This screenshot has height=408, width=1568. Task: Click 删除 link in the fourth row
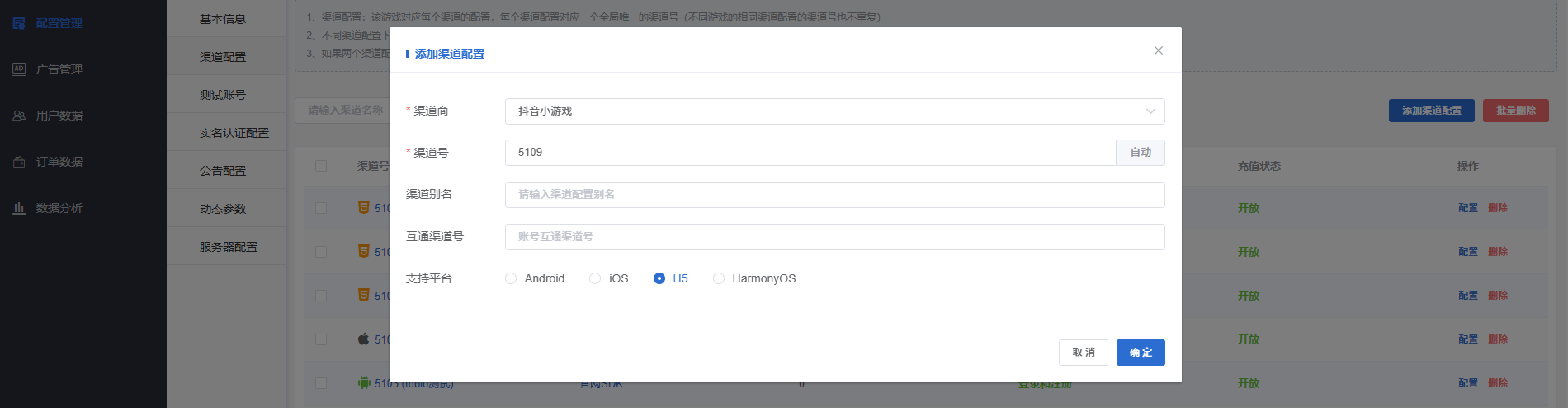point(1498,339)
